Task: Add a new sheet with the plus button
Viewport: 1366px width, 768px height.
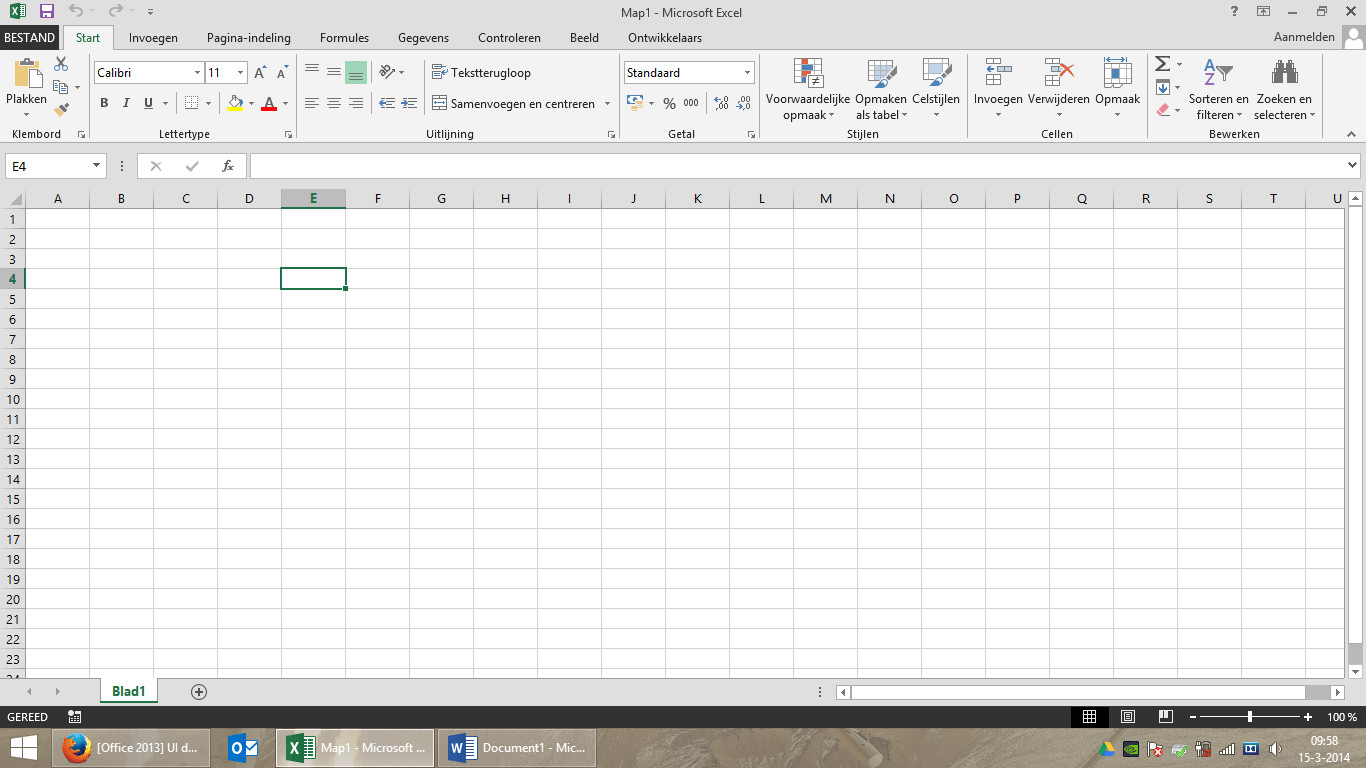Action: [199, 691]
